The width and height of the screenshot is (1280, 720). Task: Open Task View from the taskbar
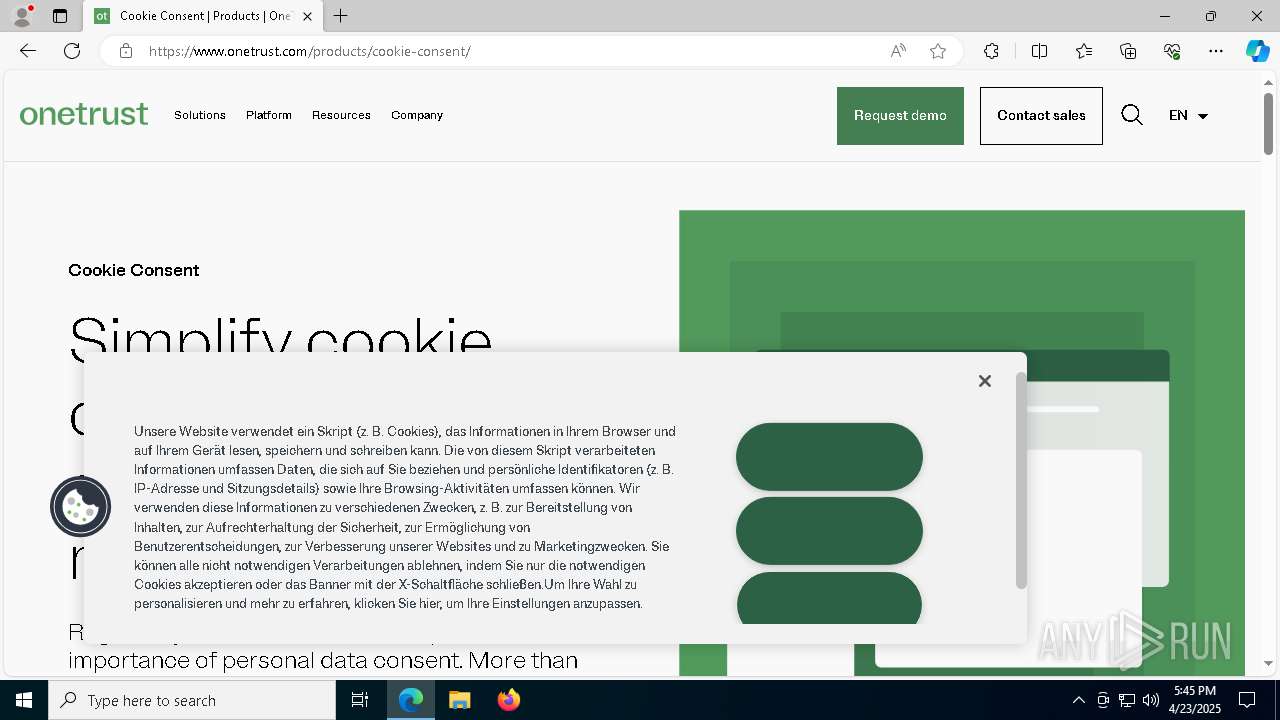coord(360,700)
